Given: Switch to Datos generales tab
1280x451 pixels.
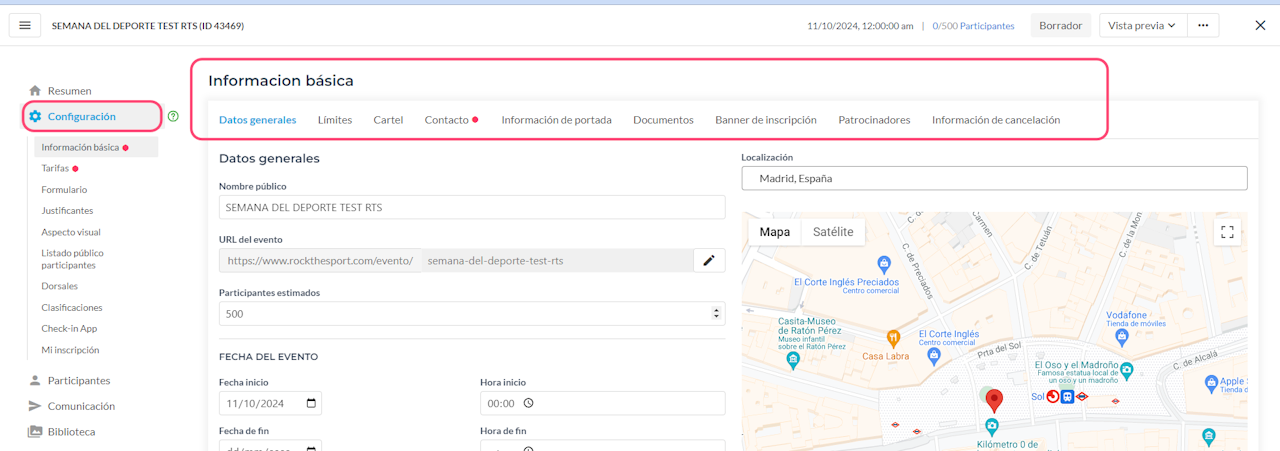Looking at the screenshot, I should [x=258, y=120].
